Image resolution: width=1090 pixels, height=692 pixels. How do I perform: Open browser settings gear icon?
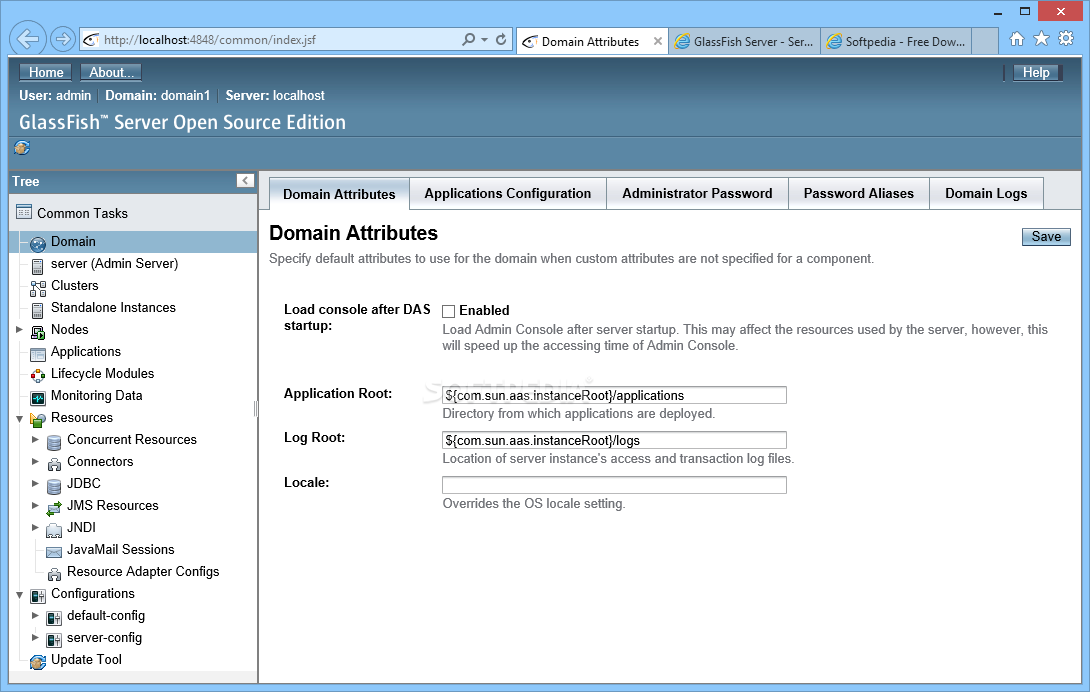pyautogui.click(x=1066, y=38)
